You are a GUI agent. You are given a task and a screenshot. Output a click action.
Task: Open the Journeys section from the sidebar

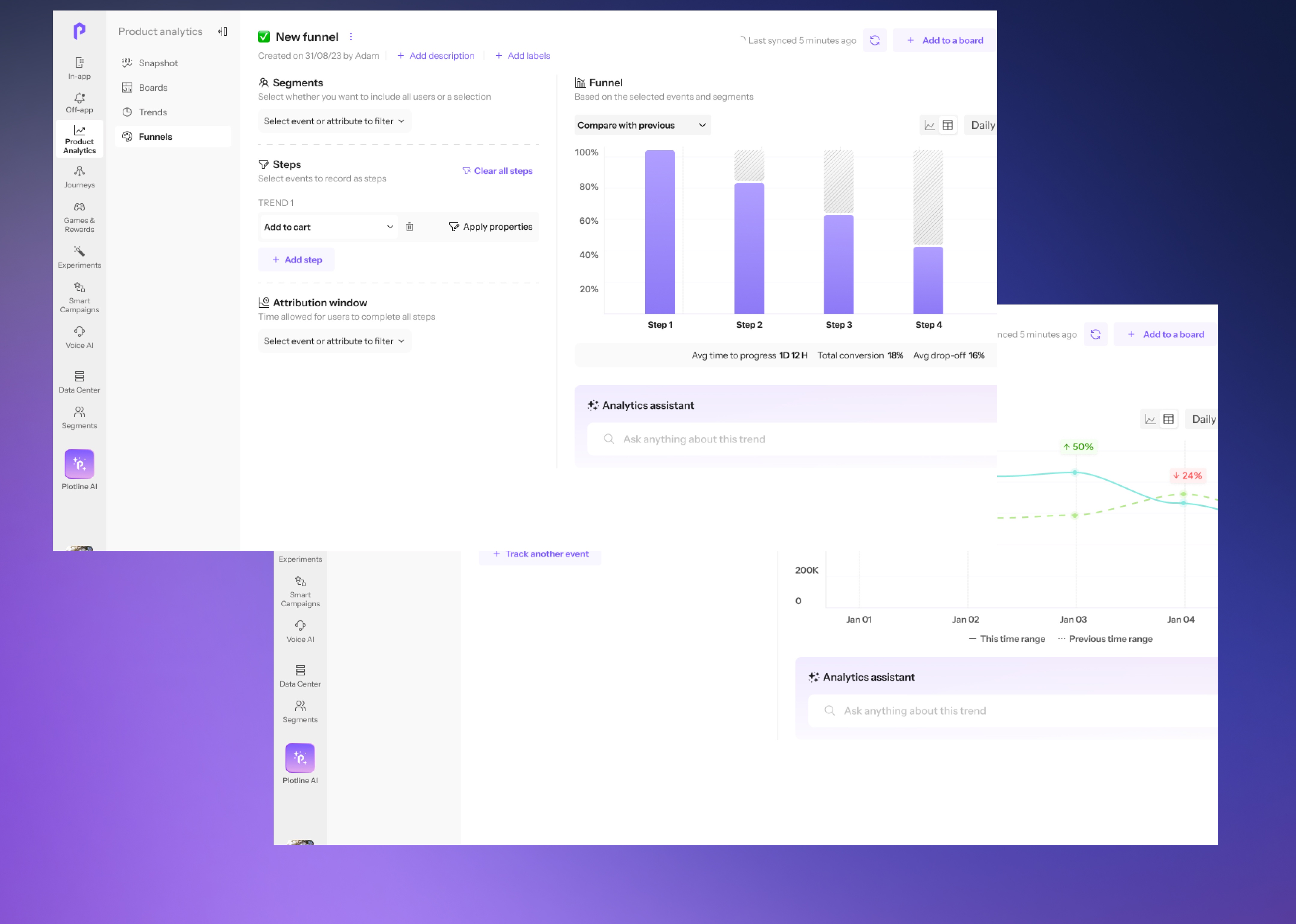79,176
